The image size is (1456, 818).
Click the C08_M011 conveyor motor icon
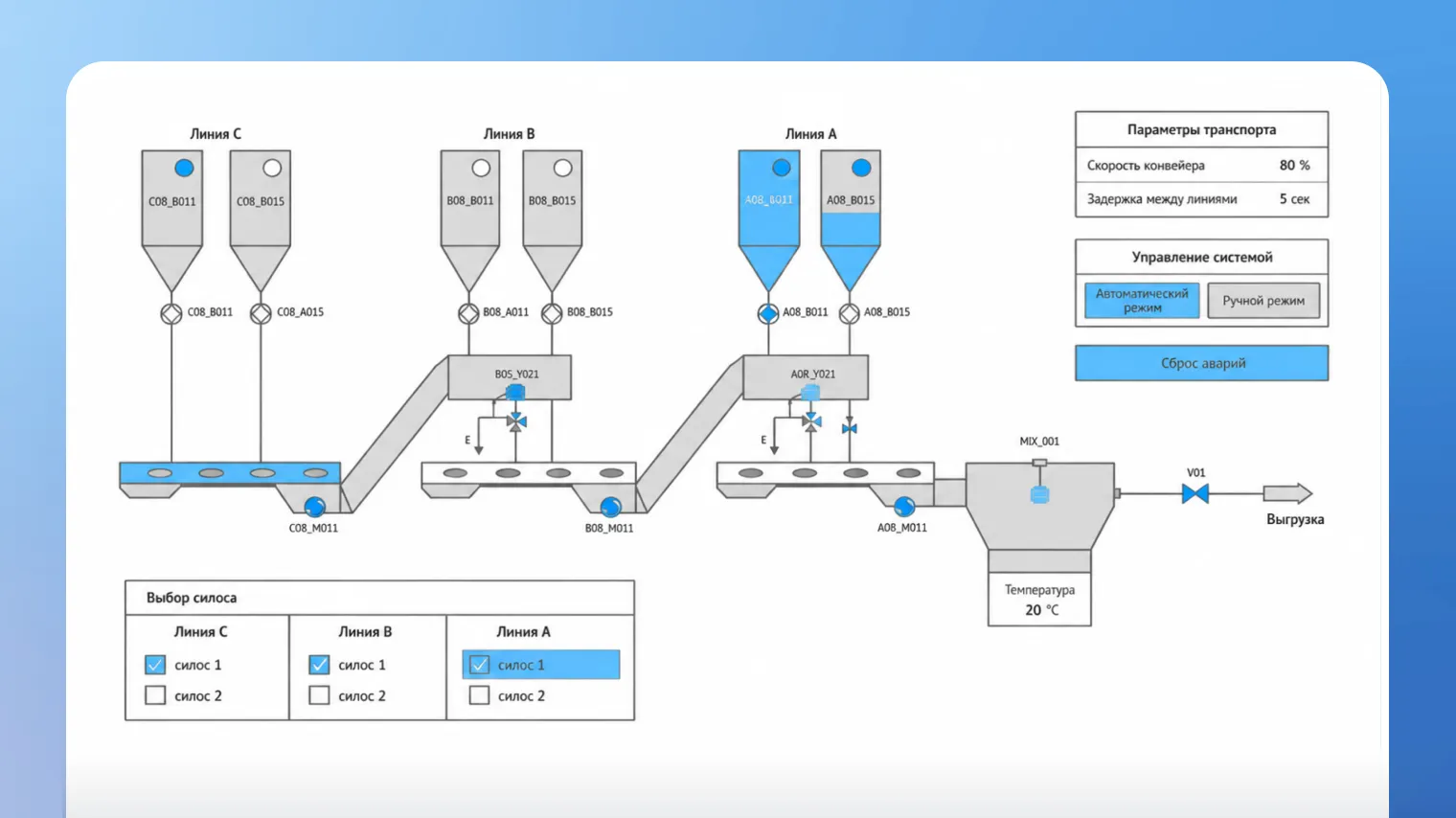(314, 507)
